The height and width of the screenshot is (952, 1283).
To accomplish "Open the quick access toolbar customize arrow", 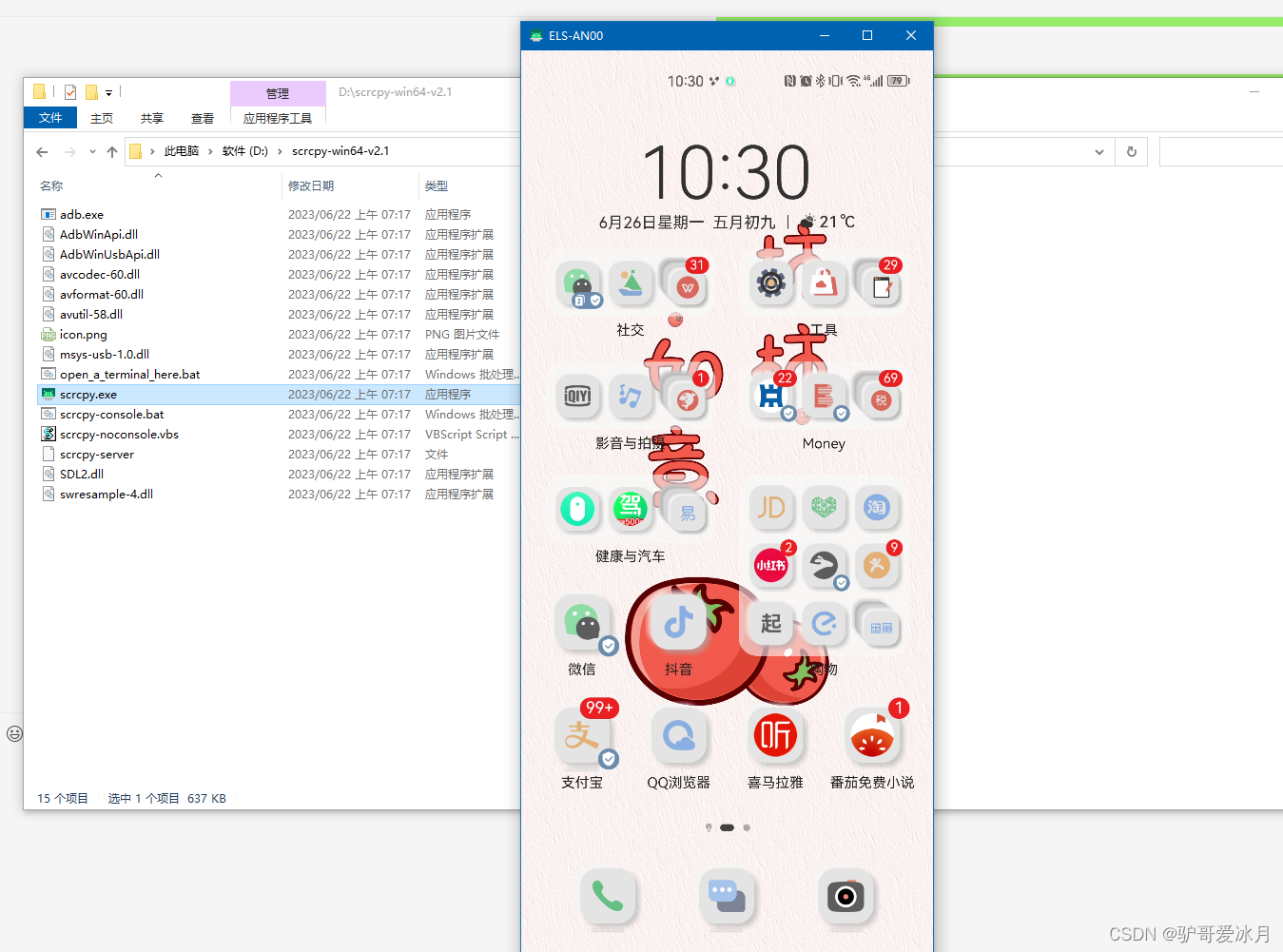I will [x=108, y=93].
